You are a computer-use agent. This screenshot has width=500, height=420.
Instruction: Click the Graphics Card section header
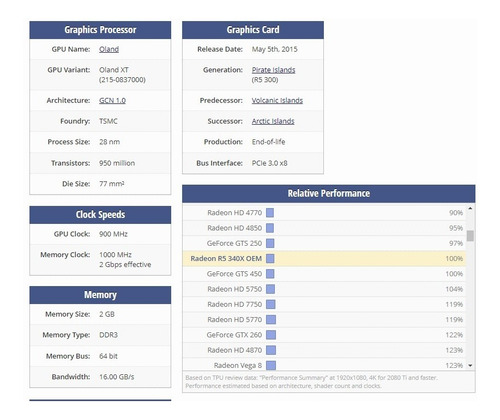coord(253,30)
